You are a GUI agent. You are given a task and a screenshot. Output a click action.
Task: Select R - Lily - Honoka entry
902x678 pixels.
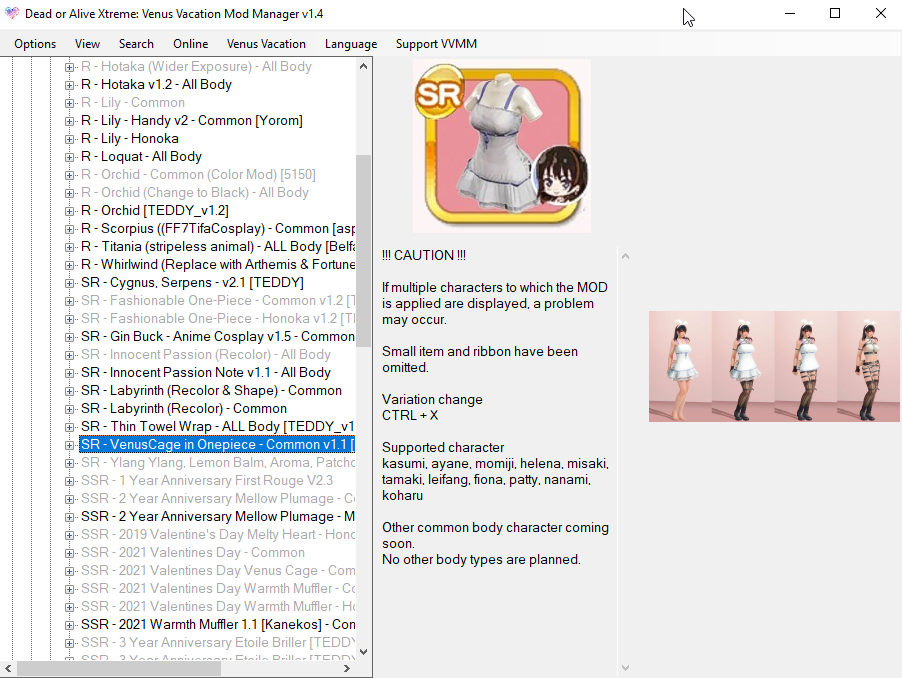pyautogui.click(x=129, y=139)
